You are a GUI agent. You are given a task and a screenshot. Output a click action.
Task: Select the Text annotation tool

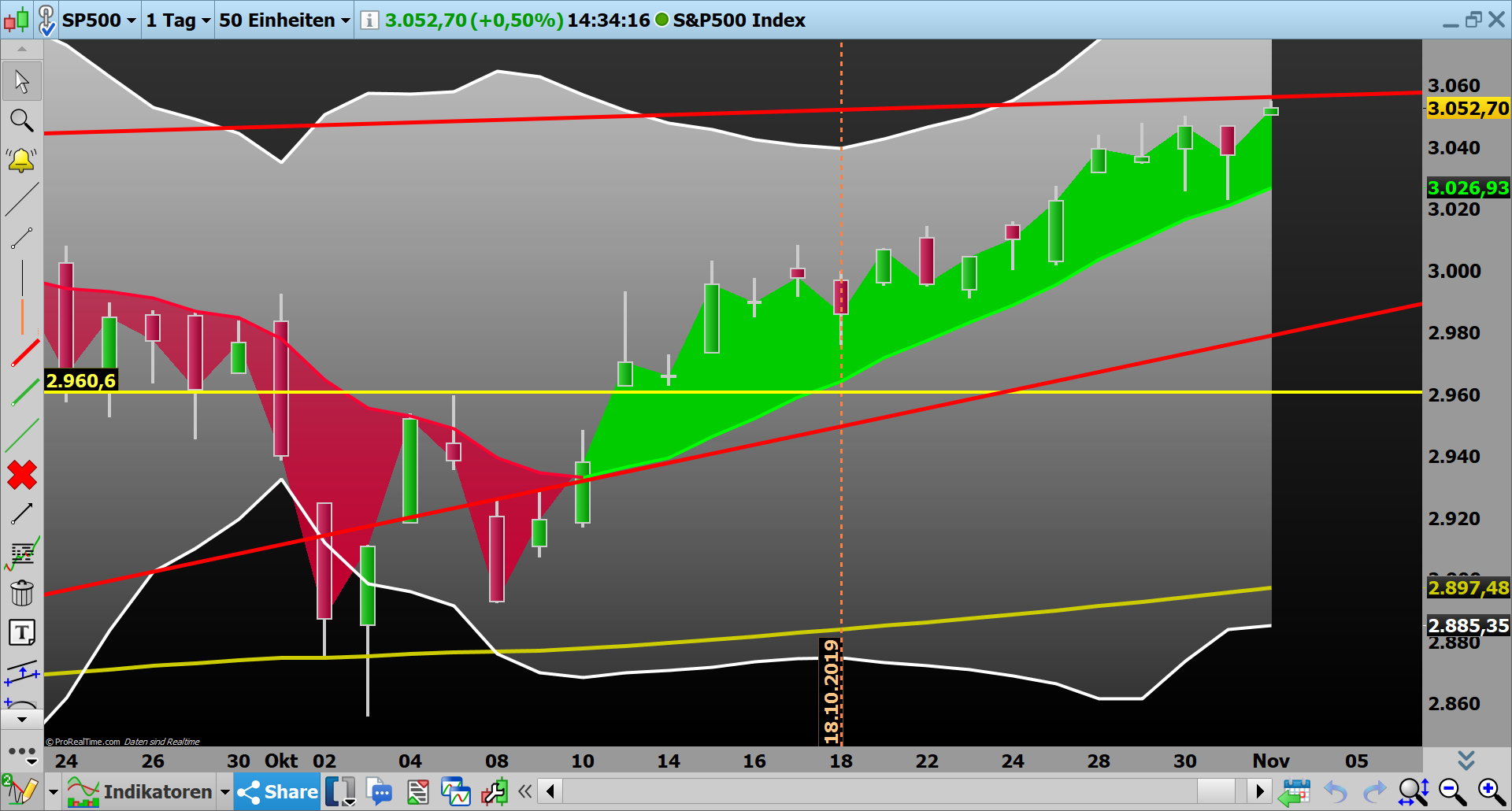[21, 632]
